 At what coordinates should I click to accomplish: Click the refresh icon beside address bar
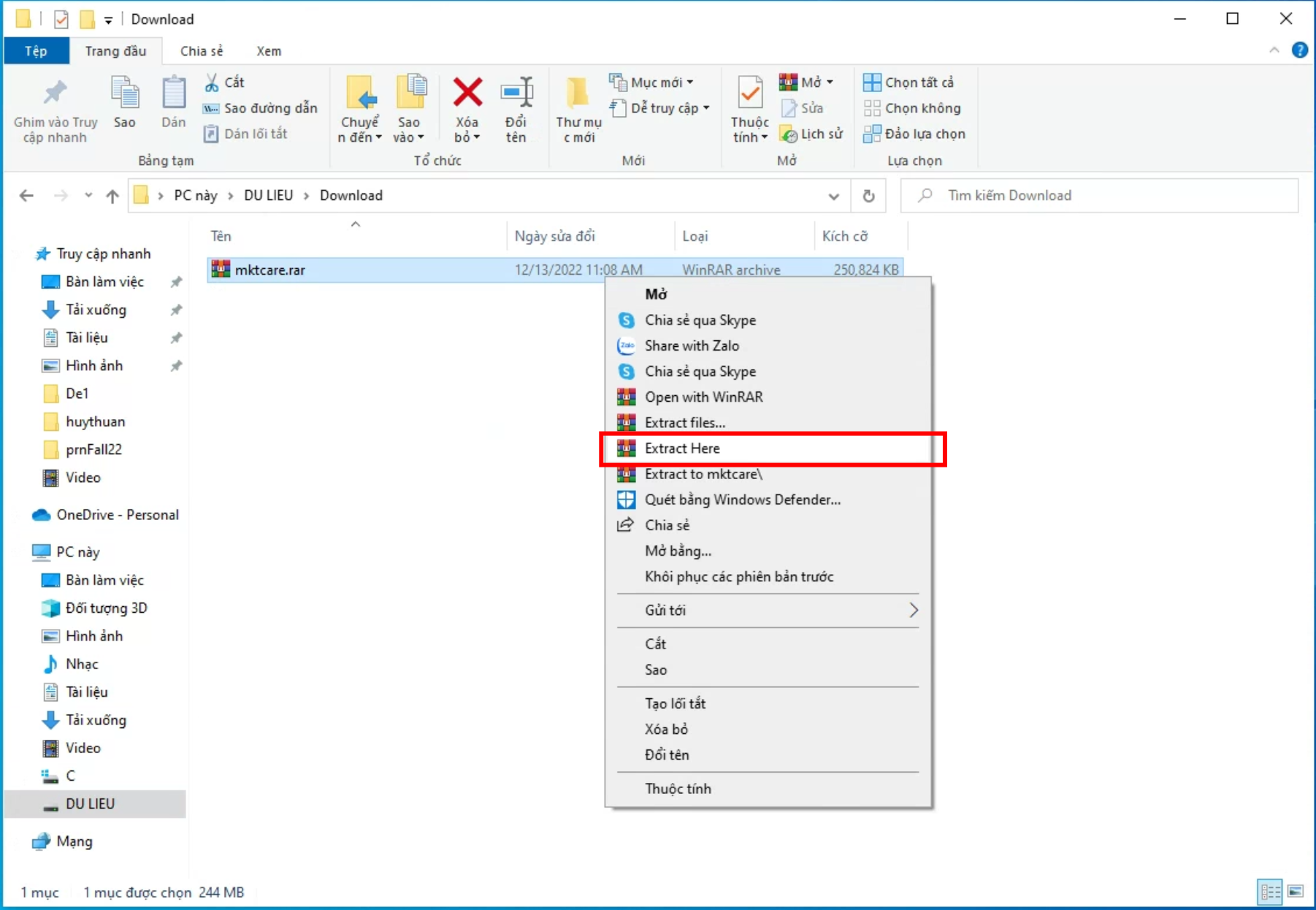click(x=868, y=196)
